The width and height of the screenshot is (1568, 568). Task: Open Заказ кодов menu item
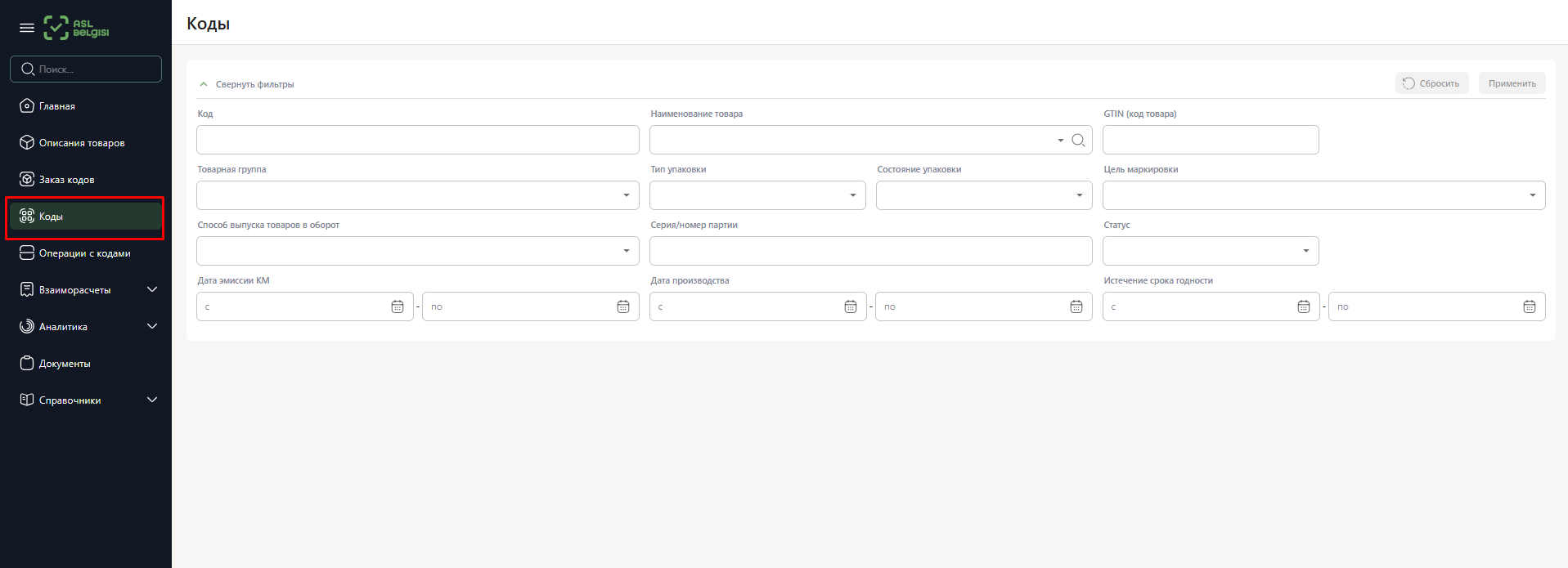pyautogui.click(x=66, y=180)
